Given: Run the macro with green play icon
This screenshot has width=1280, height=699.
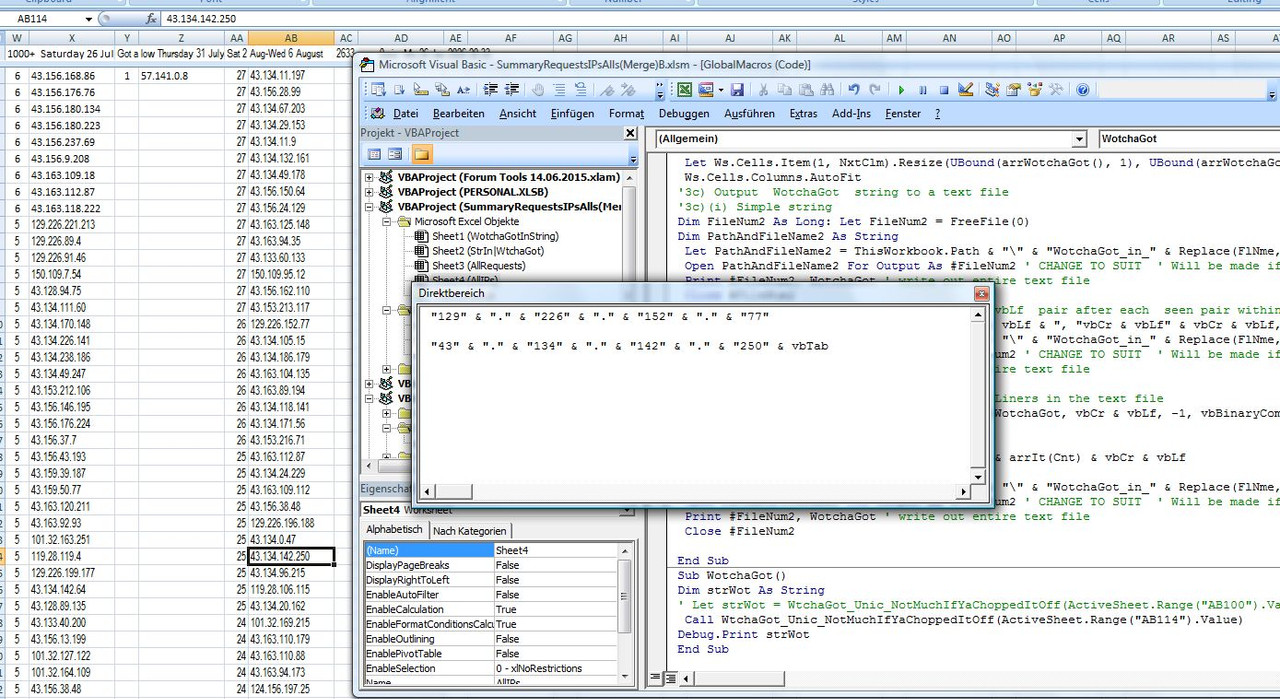Looking at the screenshot, I should (901, 90).
